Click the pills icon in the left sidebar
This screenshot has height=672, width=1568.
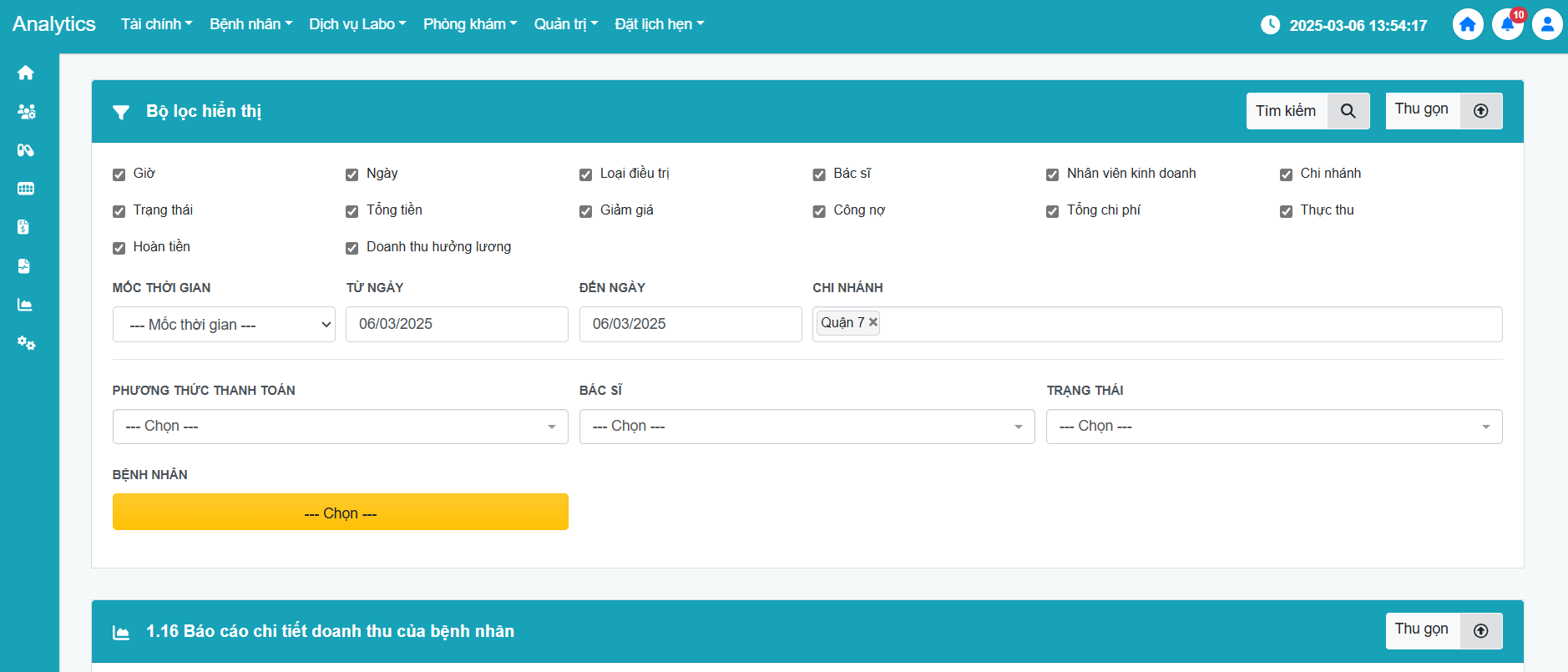click(25, 150)
